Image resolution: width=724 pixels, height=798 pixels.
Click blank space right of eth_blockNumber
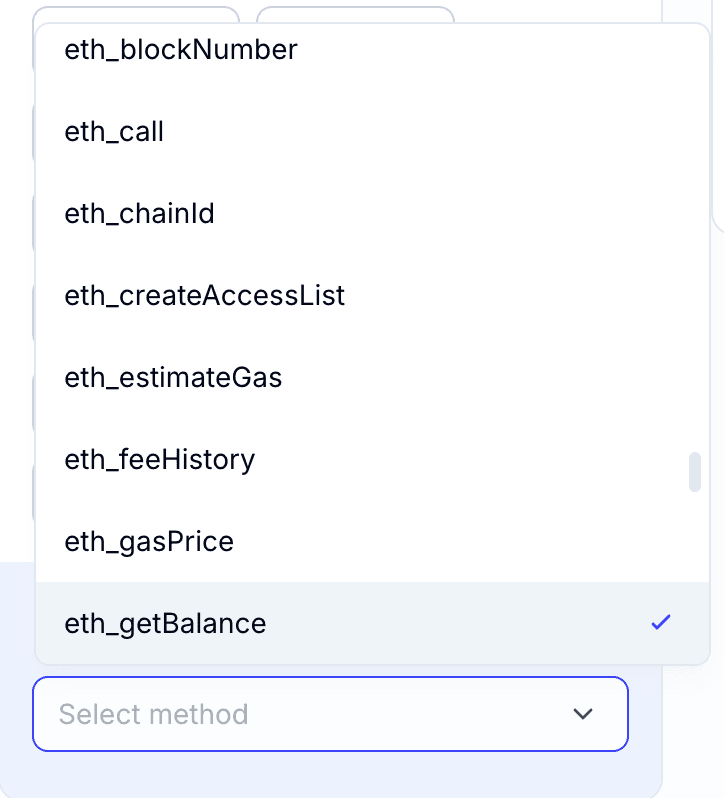[x=480, y=49]
